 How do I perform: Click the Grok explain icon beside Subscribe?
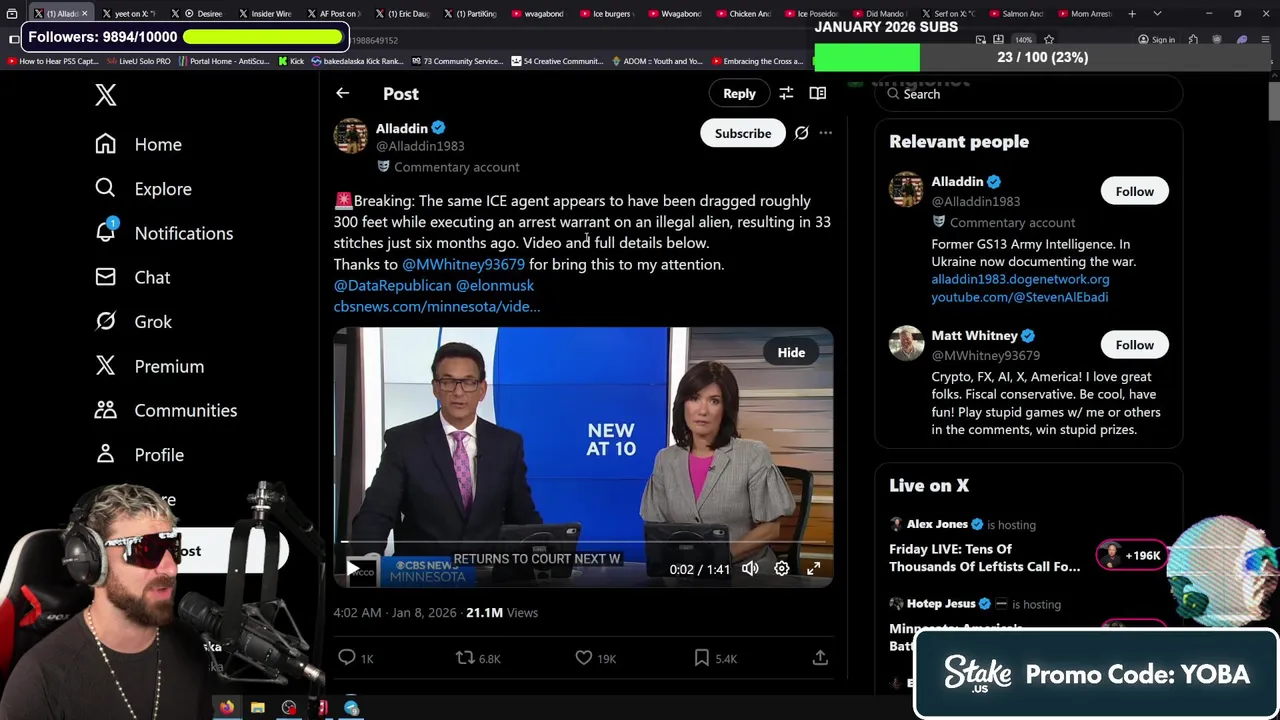click(x=801, y=133)
